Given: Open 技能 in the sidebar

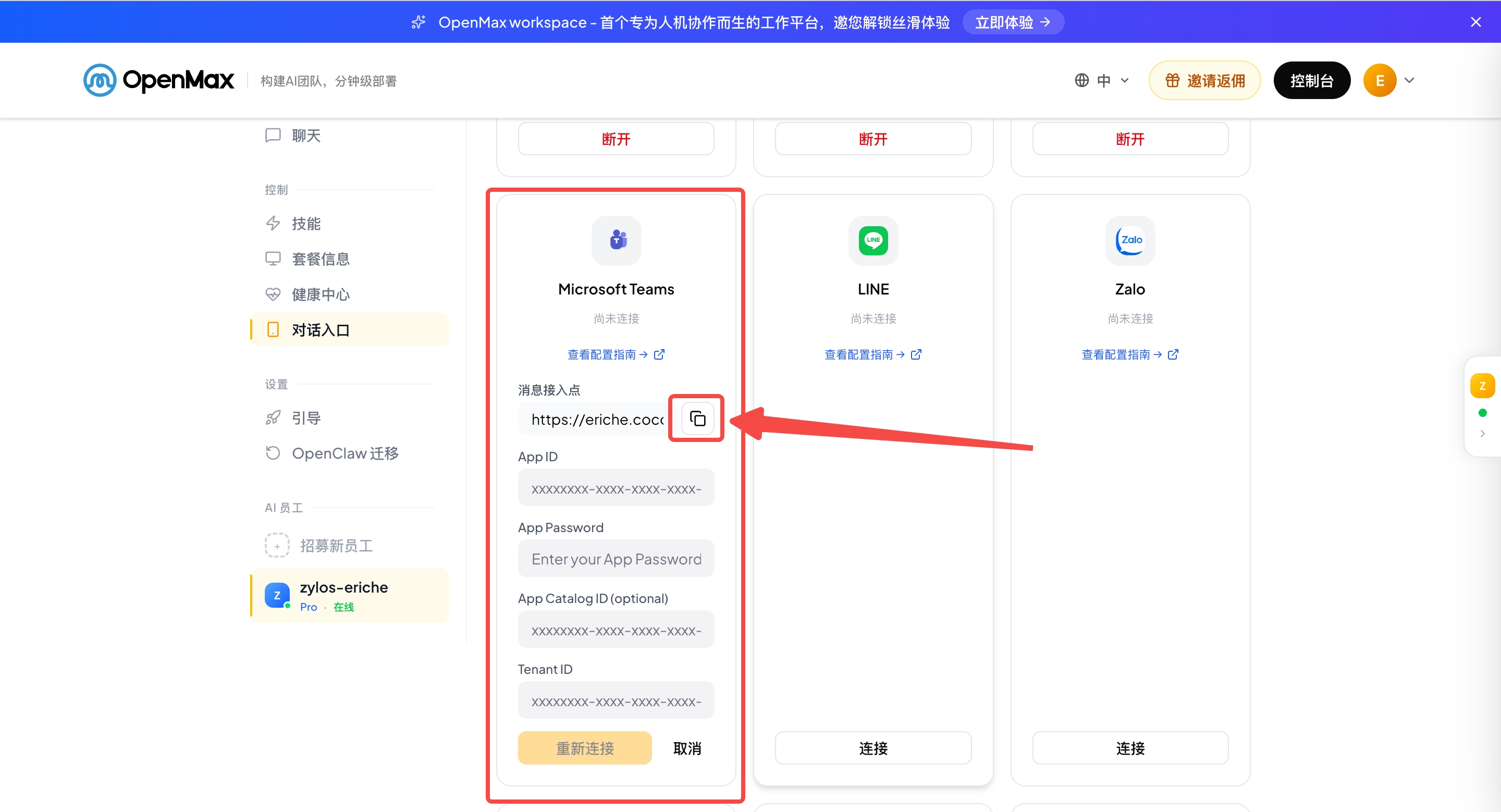Looking at the screenshot, I should [x=350, y=224].
